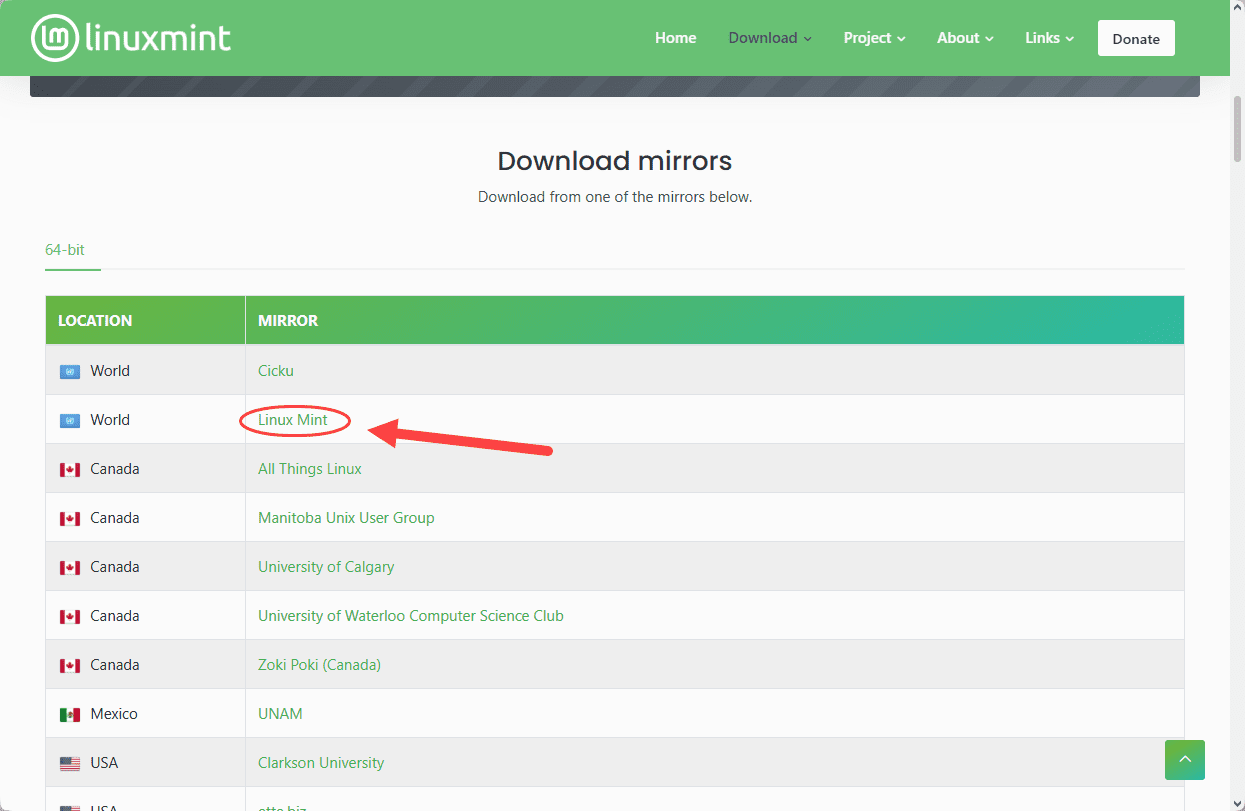Screen dimensions: 1245x811
Task: Open the Linux Mint mirror link
Action: [x=293, y=420]
